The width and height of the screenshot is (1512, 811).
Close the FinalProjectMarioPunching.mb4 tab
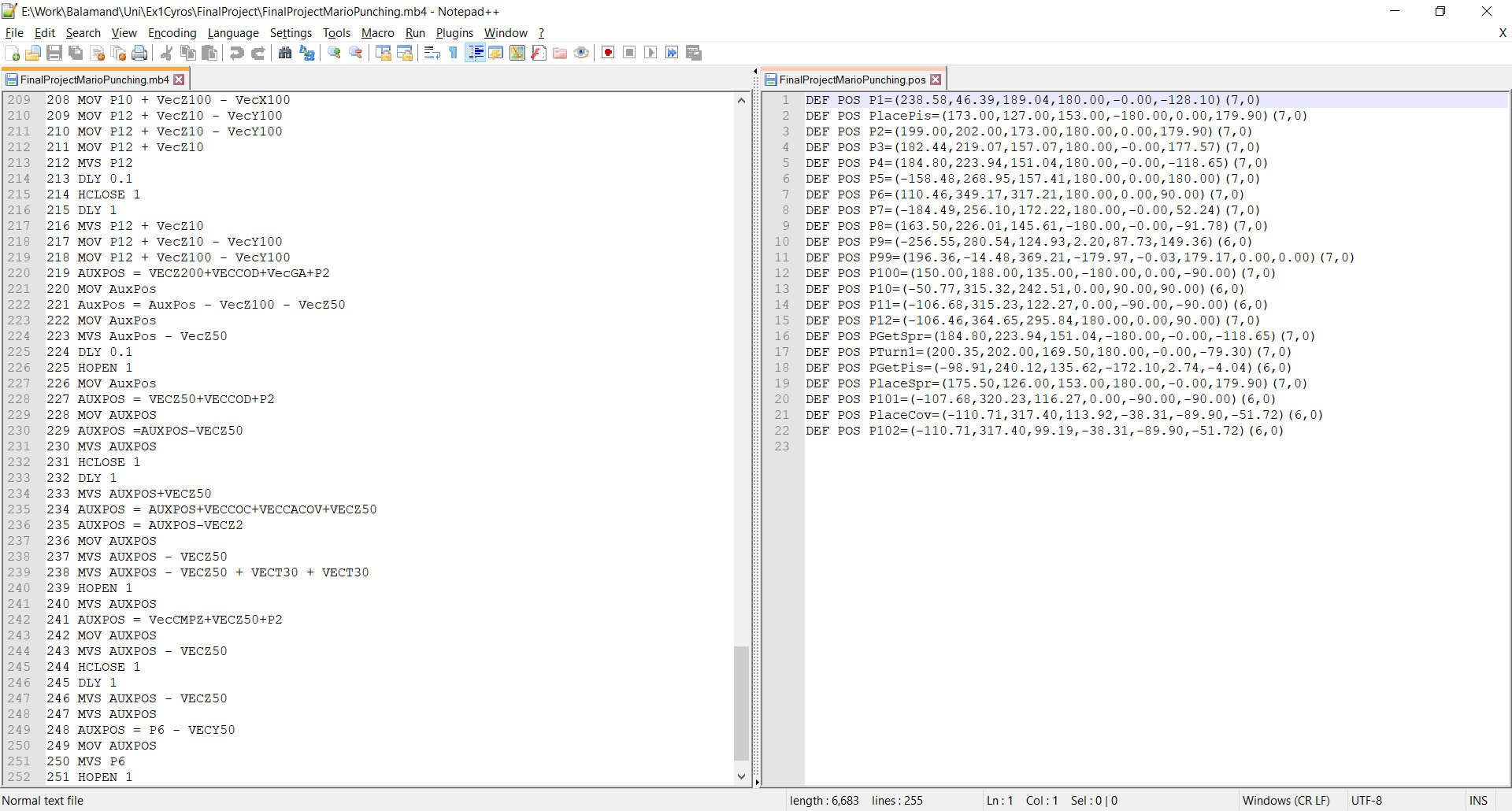point(179,80)
